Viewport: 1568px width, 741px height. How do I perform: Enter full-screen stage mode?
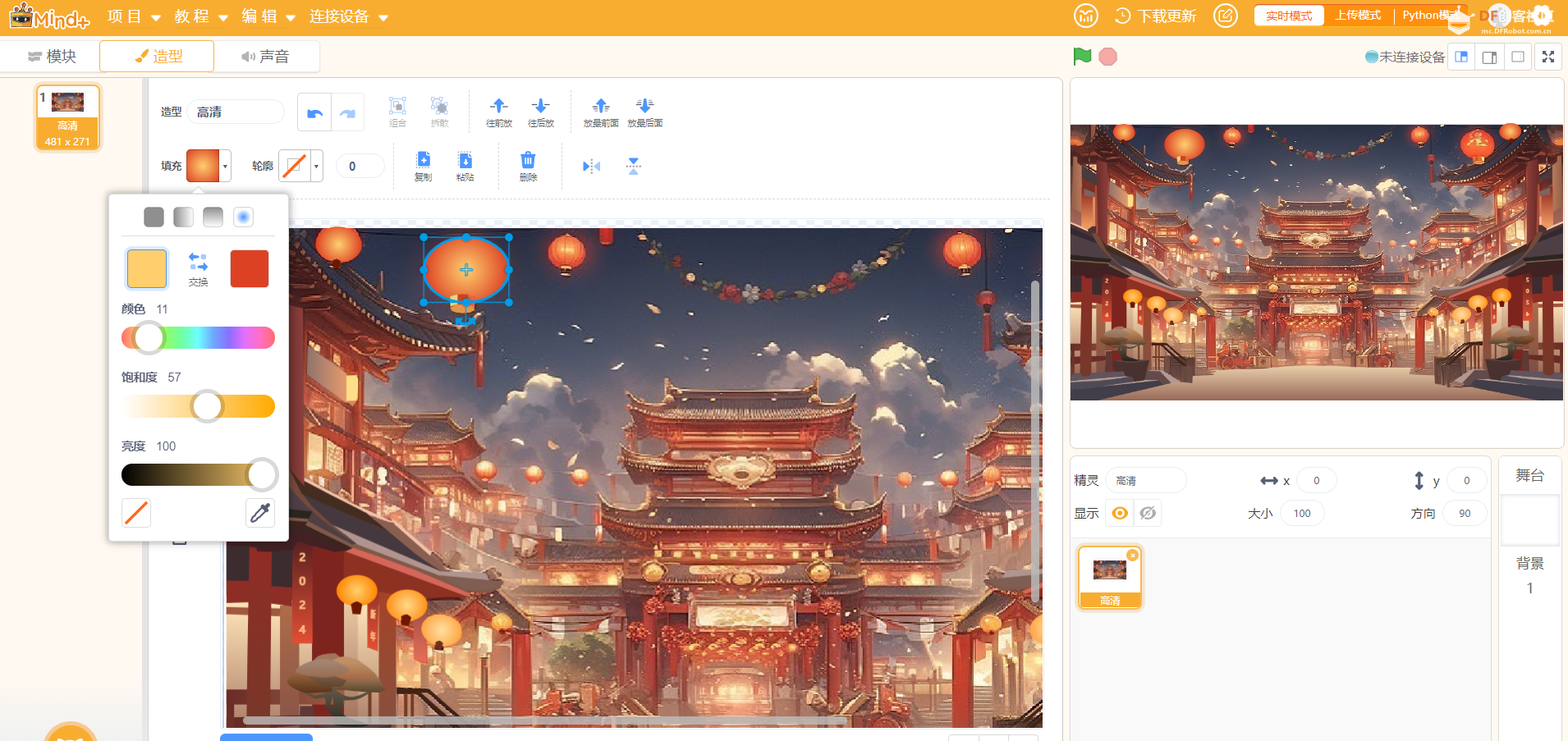(1548, 57)
